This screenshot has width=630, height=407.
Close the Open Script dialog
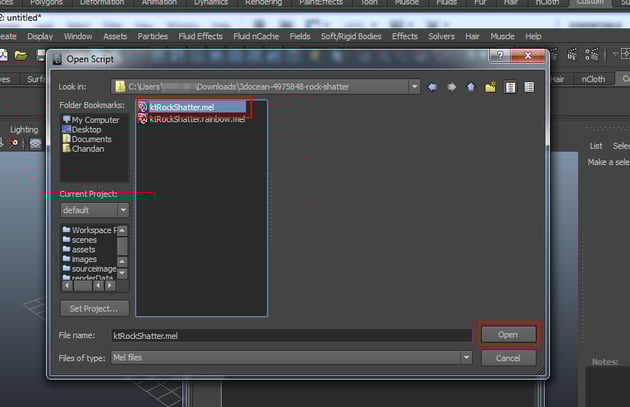coord(528,55)
